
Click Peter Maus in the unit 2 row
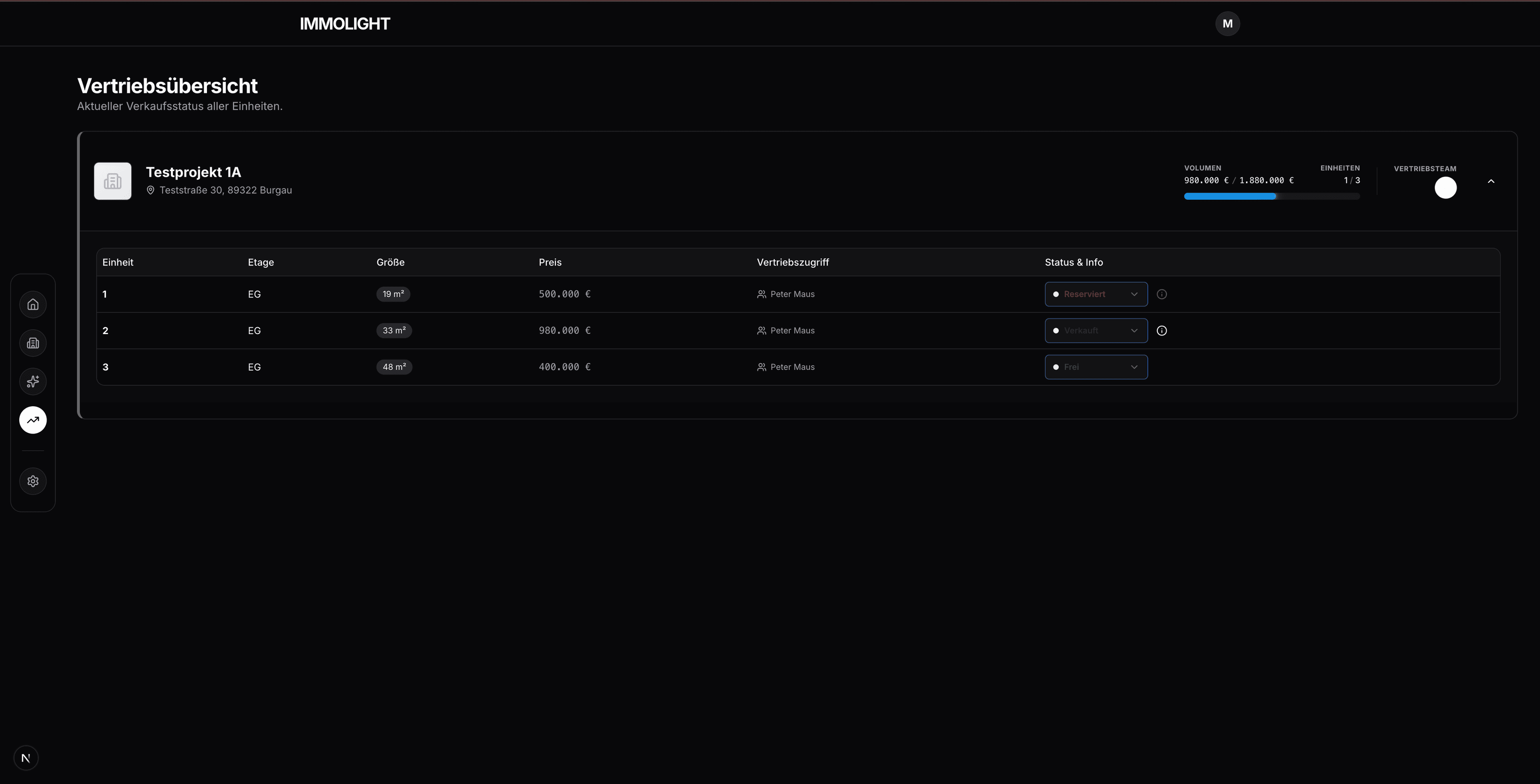[x=792, y=331]
